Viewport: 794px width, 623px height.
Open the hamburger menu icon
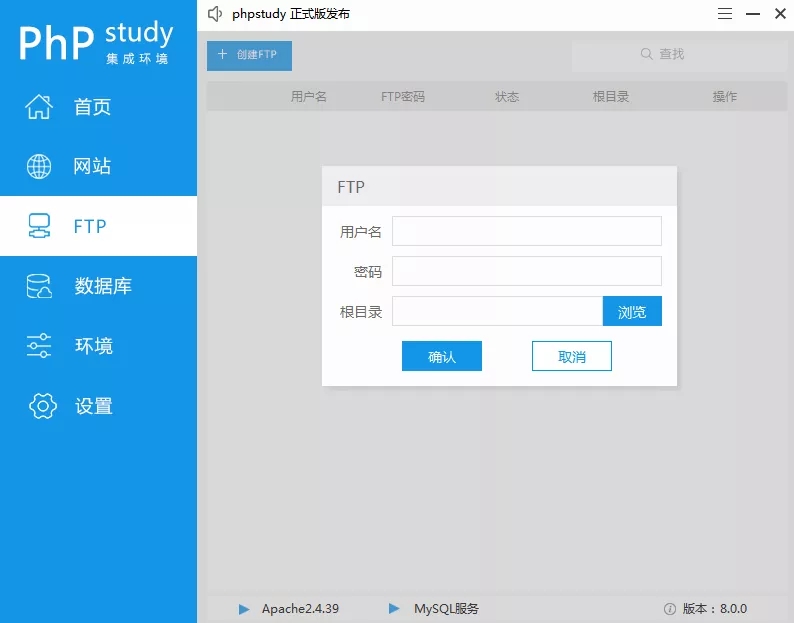tap(725, 14)
